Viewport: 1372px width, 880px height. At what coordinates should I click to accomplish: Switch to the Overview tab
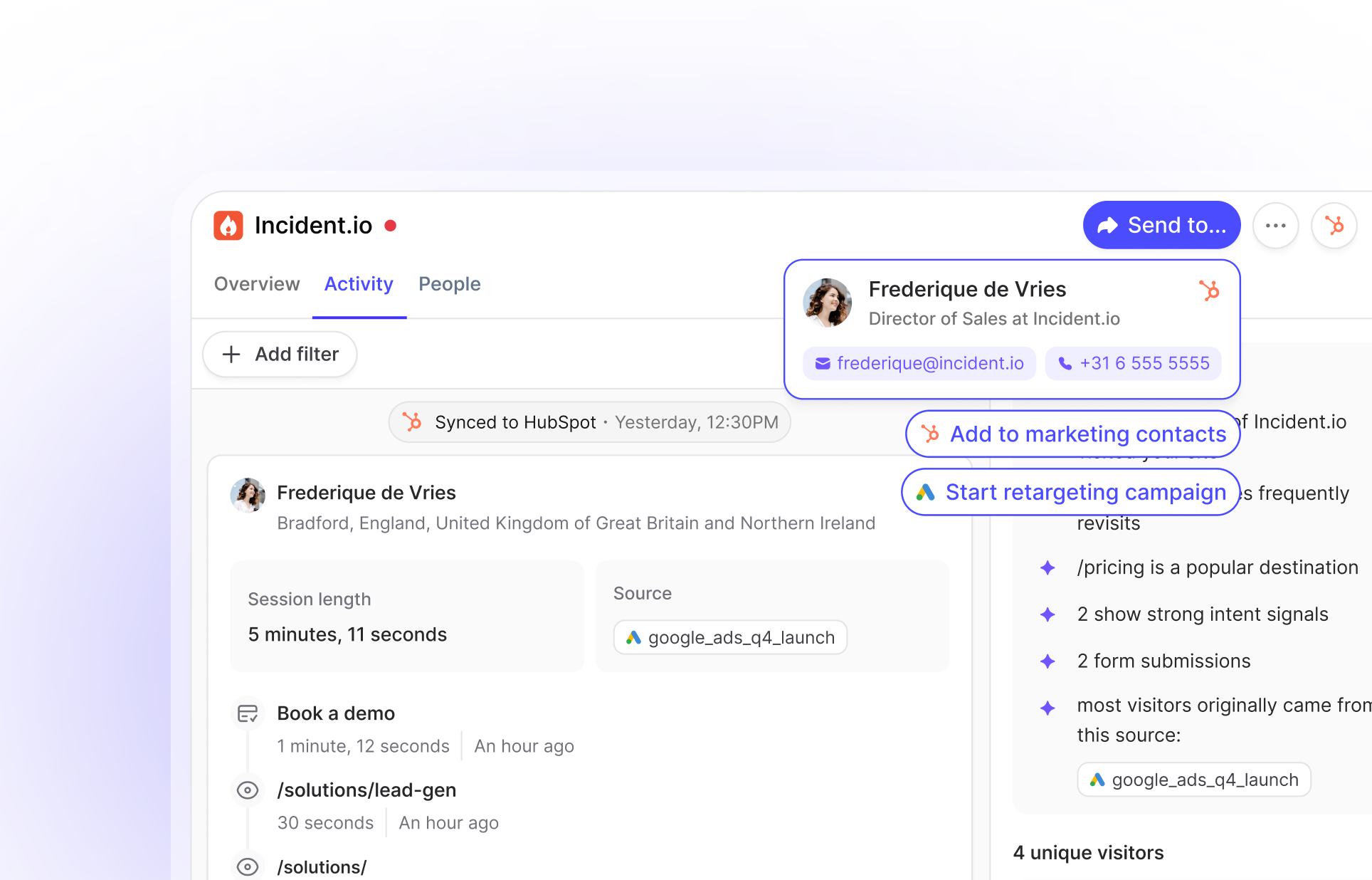(x=257, y=284)
